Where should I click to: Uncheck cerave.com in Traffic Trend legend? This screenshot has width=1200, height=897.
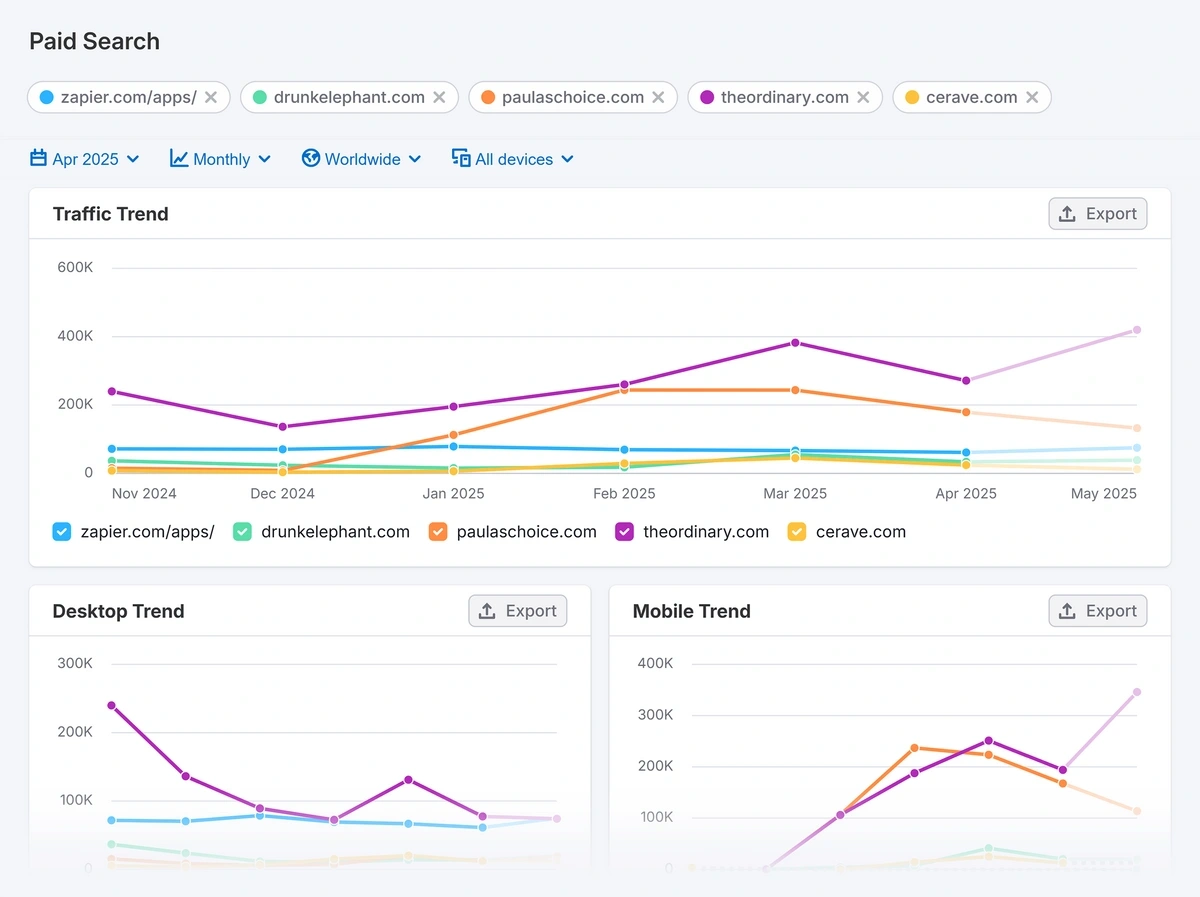(x=797, y=532)
